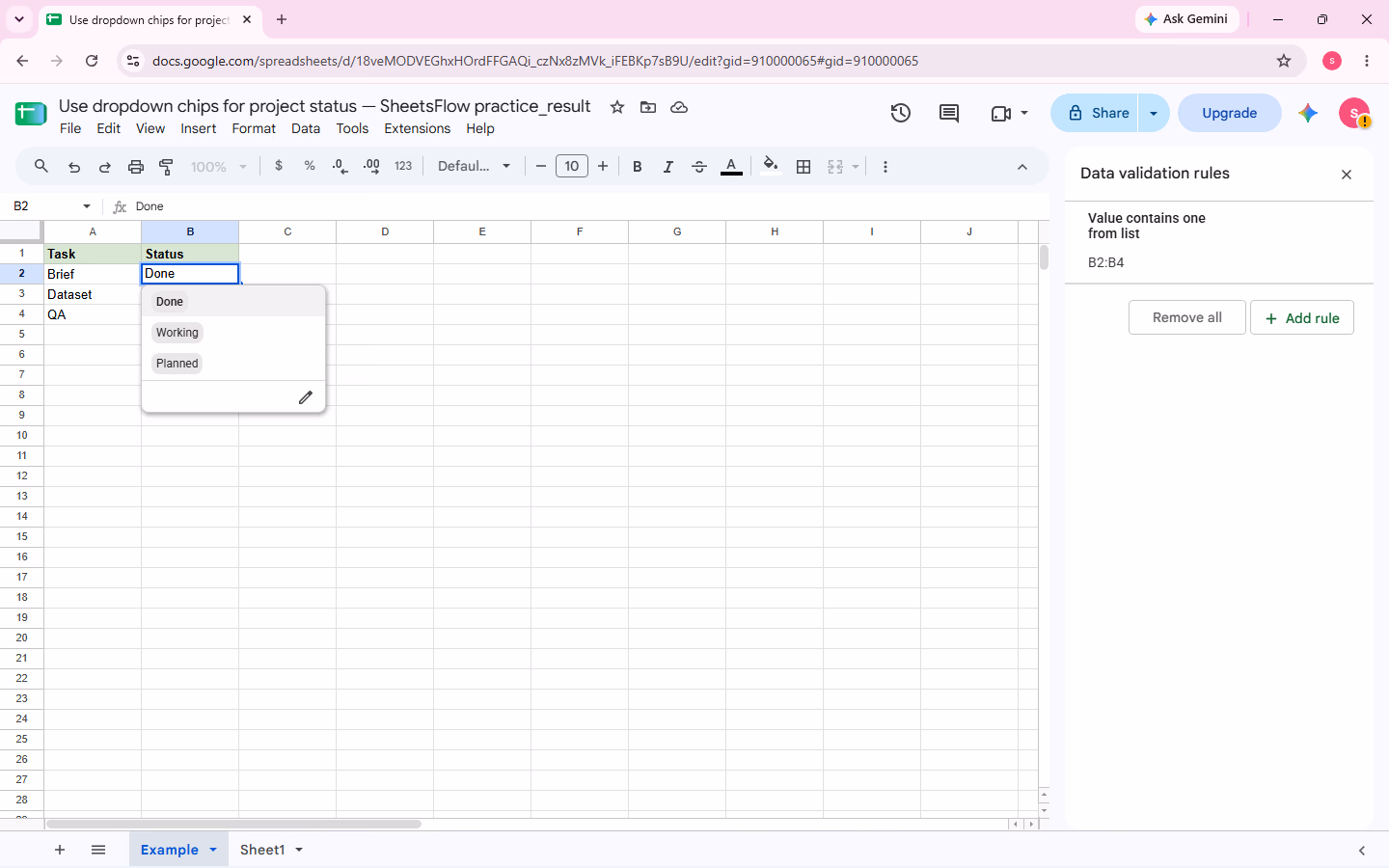Increase decimal places
1389x868 pixels.
371,166
